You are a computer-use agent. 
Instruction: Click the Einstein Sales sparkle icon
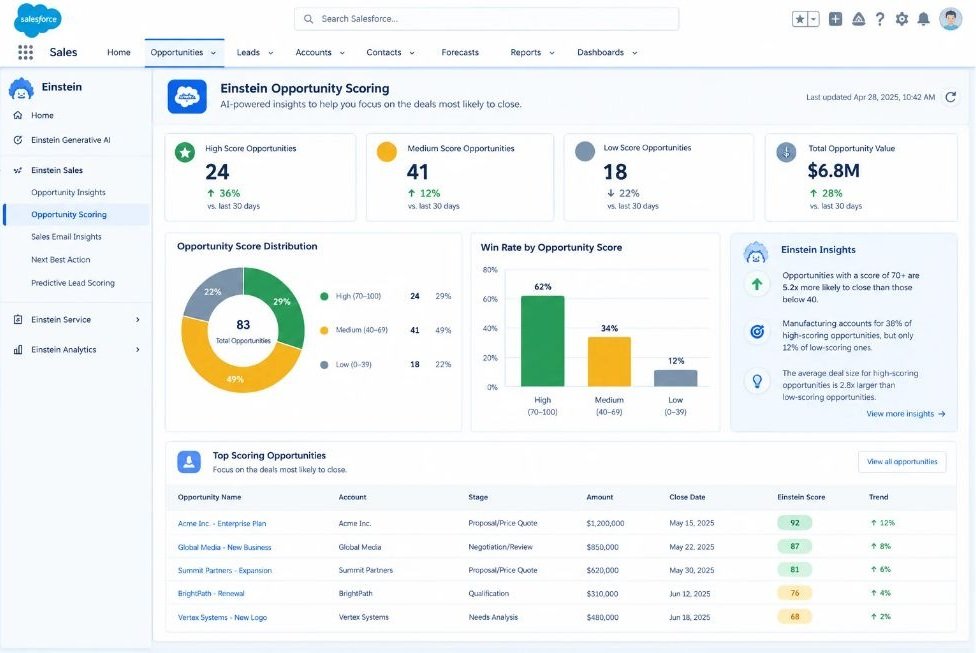point(17,170)
